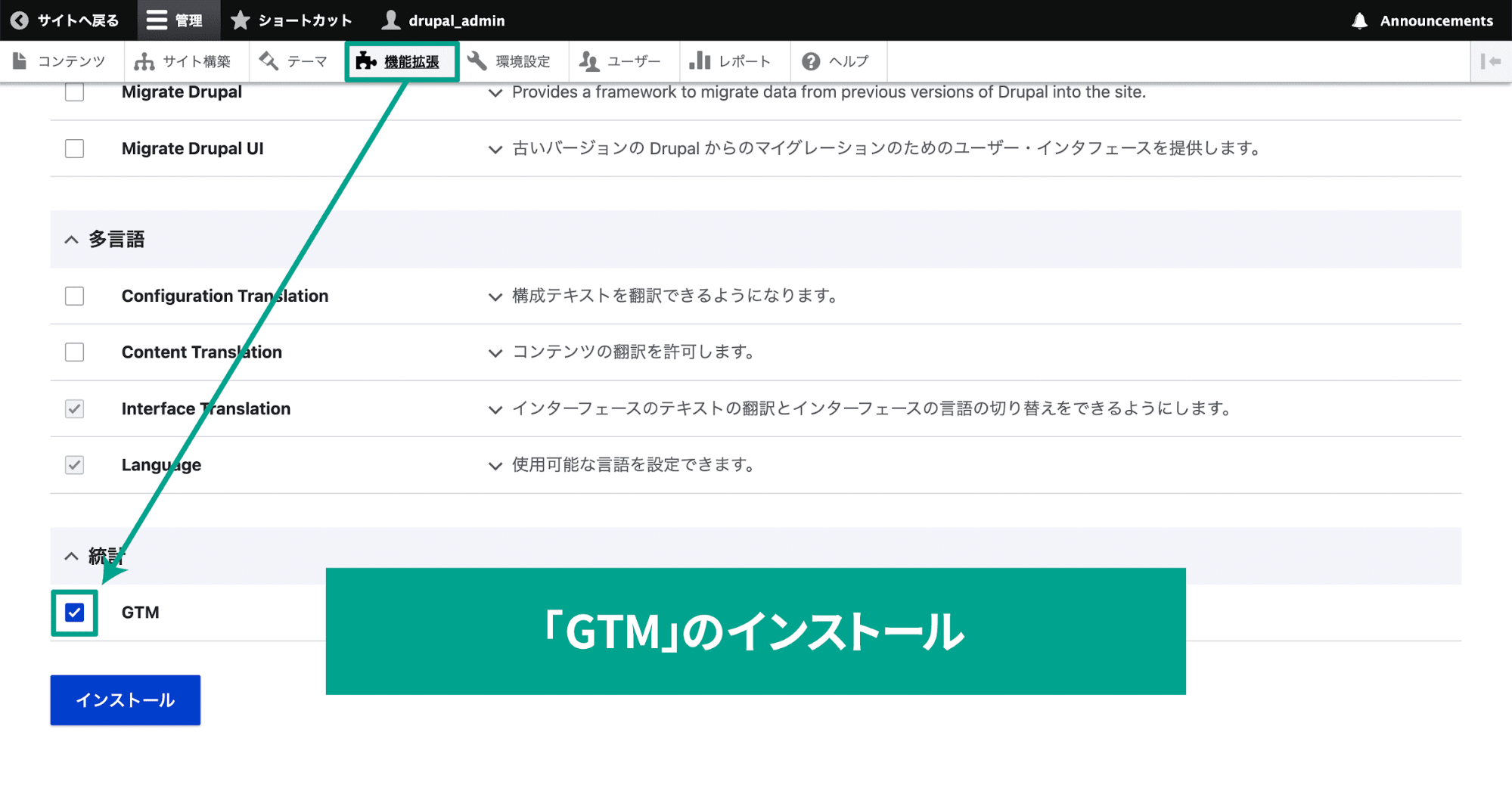
Task: Click the Language module name
Action: (161, 464)
